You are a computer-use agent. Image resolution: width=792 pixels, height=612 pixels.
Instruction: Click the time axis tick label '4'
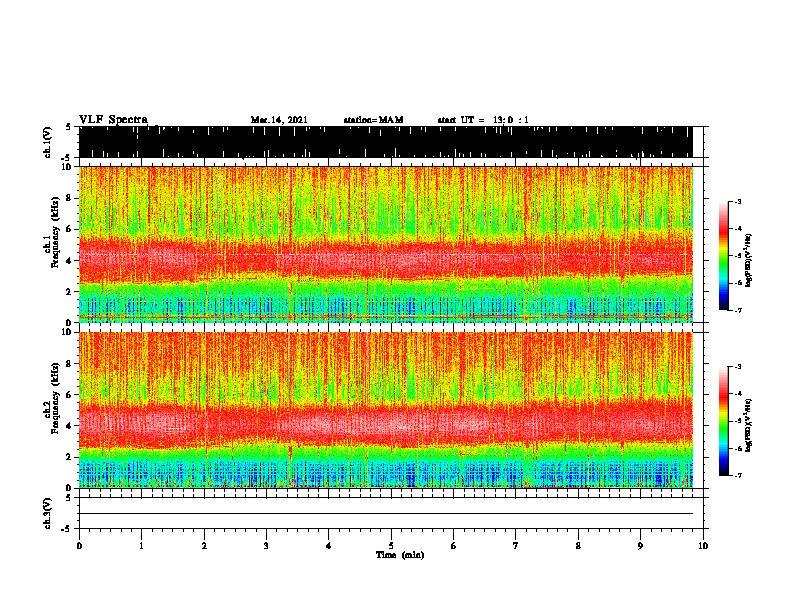click(x=329, y=546)
